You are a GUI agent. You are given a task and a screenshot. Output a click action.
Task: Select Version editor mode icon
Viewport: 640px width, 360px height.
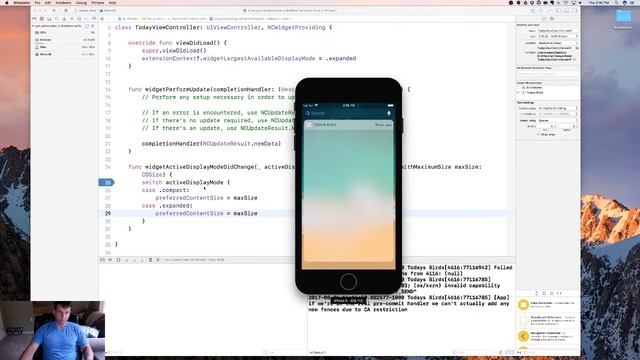click(549, 11)
